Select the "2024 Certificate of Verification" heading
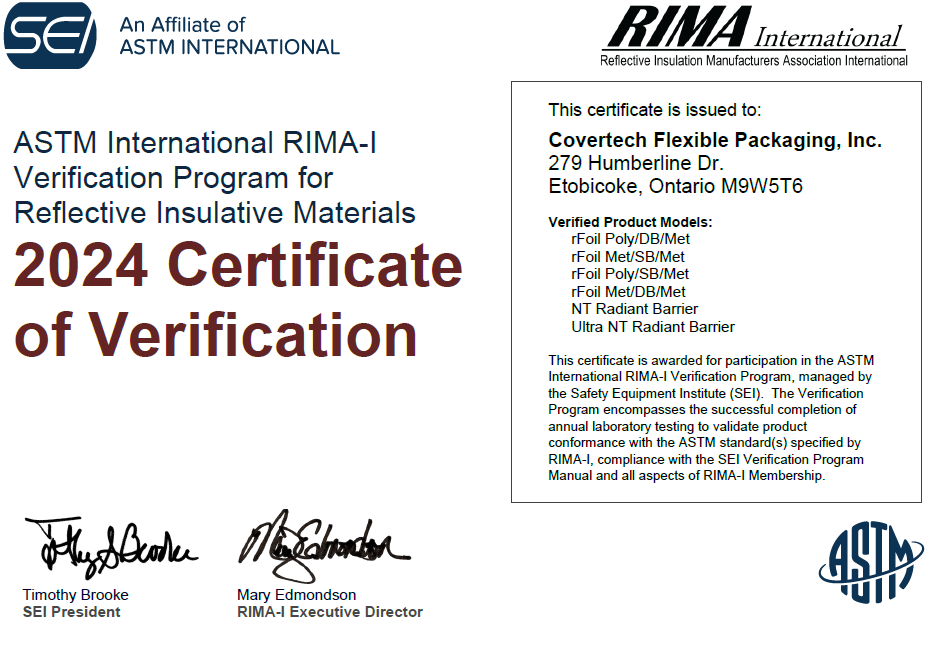 click(238, 300)
